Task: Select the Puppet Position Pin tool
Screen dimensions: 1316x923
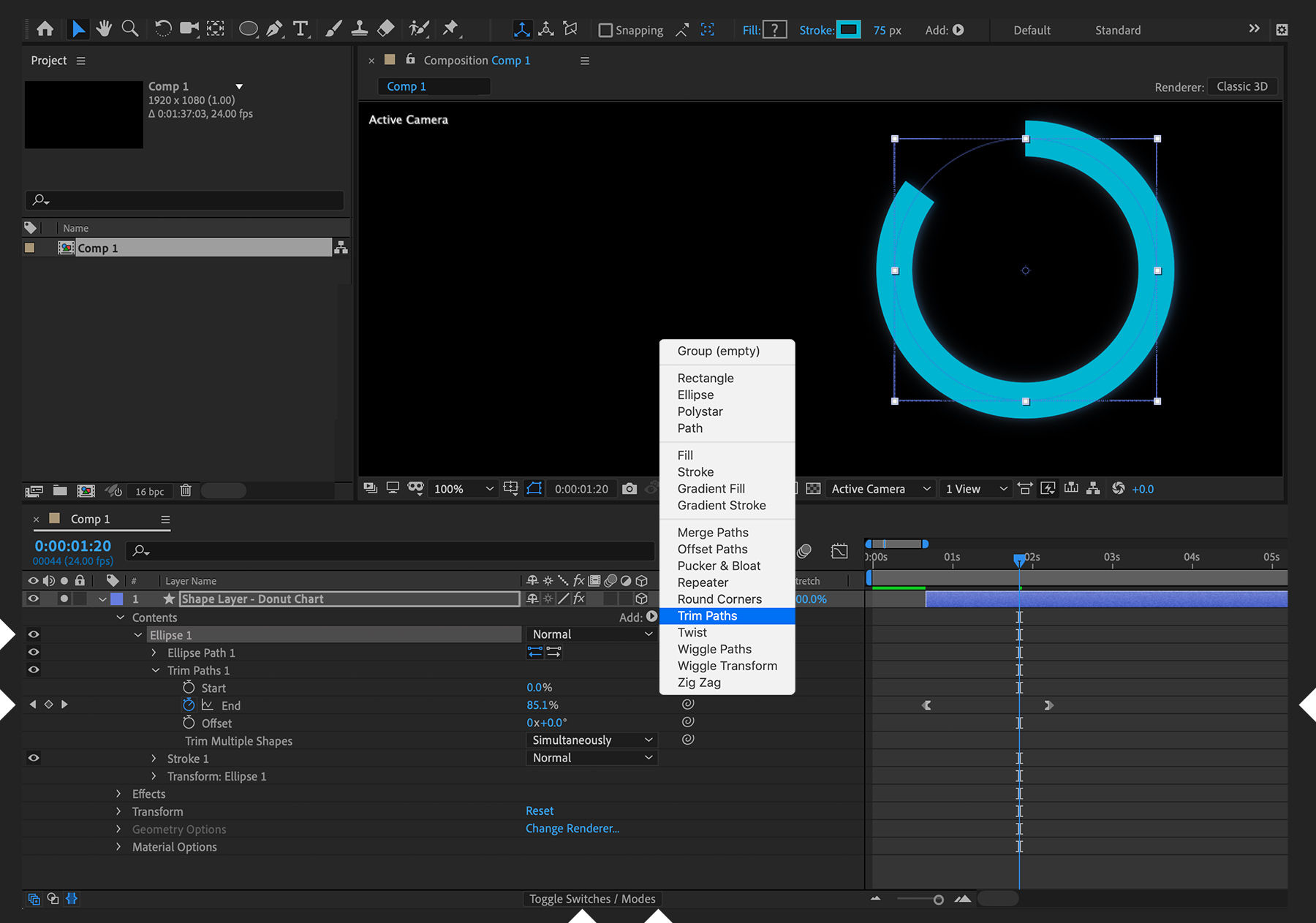Action: point(452,29)
